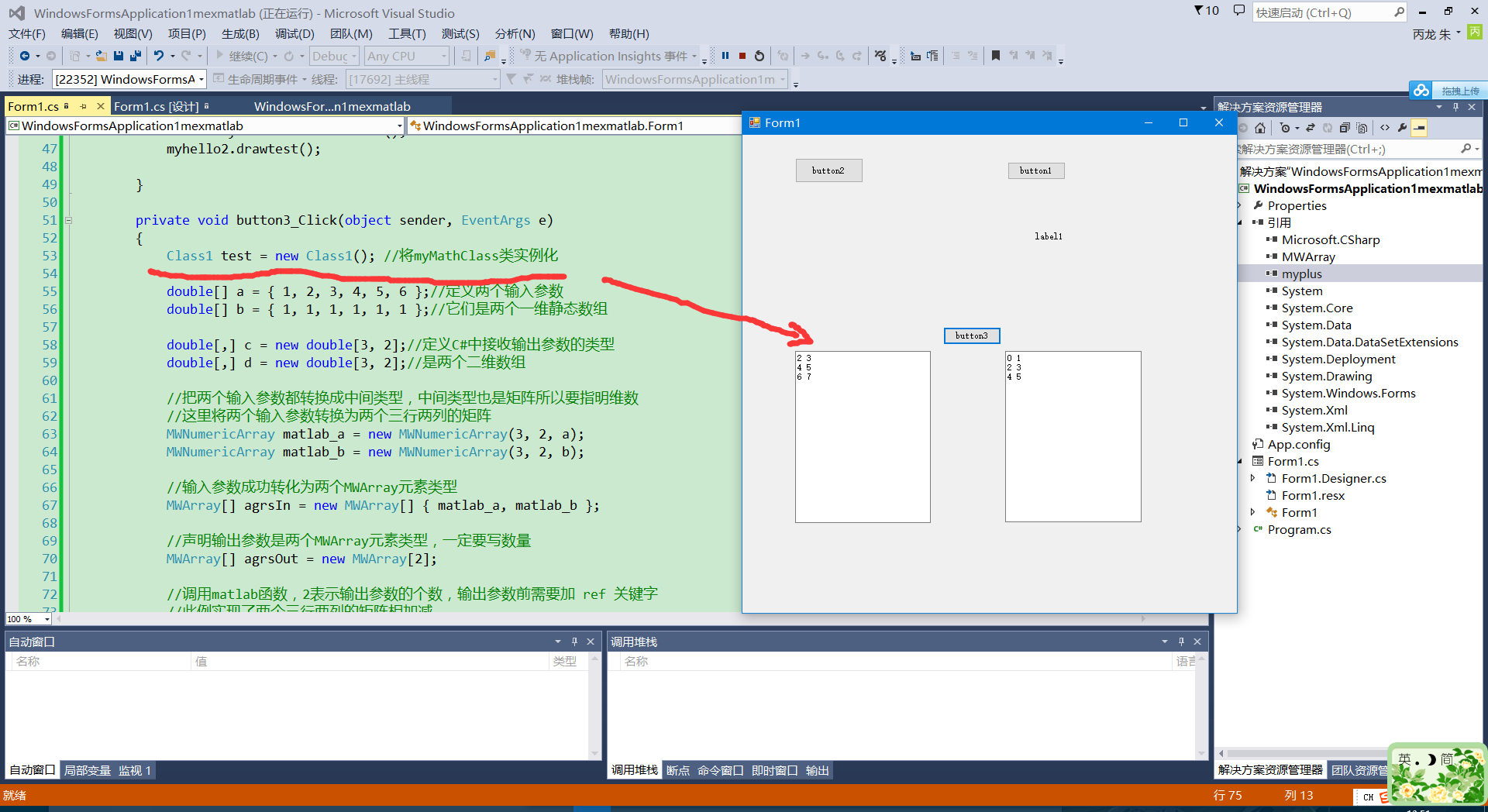Pin the Autos window panel
The image size is (1488, 812).
574,642
